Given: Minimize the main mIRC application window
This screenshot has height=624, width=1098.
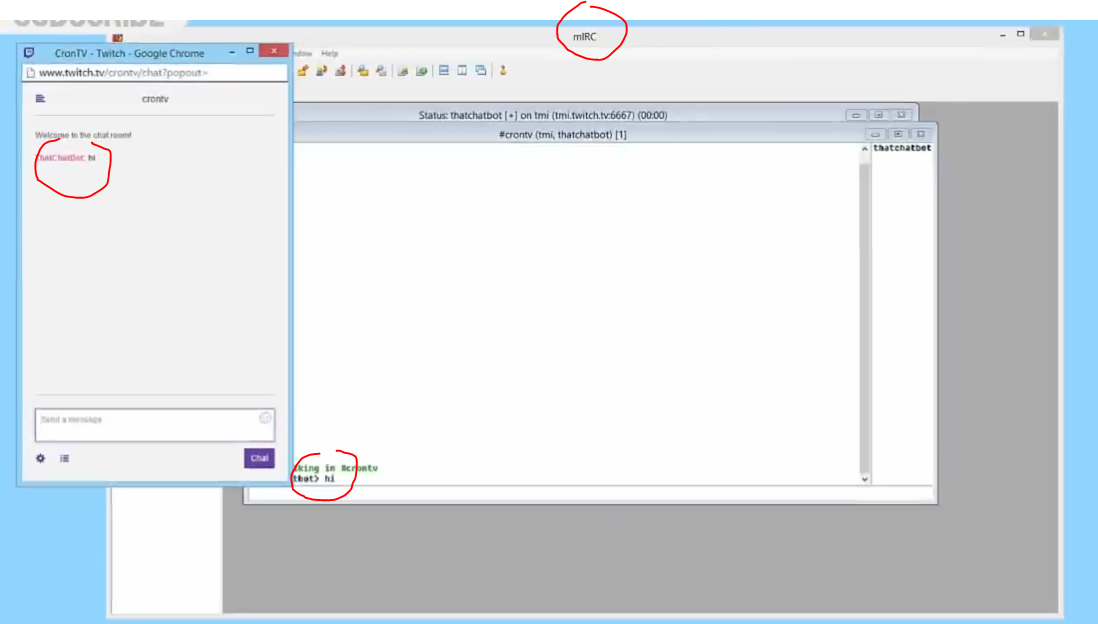Looking at the screenshot, I should [1003, 34].
